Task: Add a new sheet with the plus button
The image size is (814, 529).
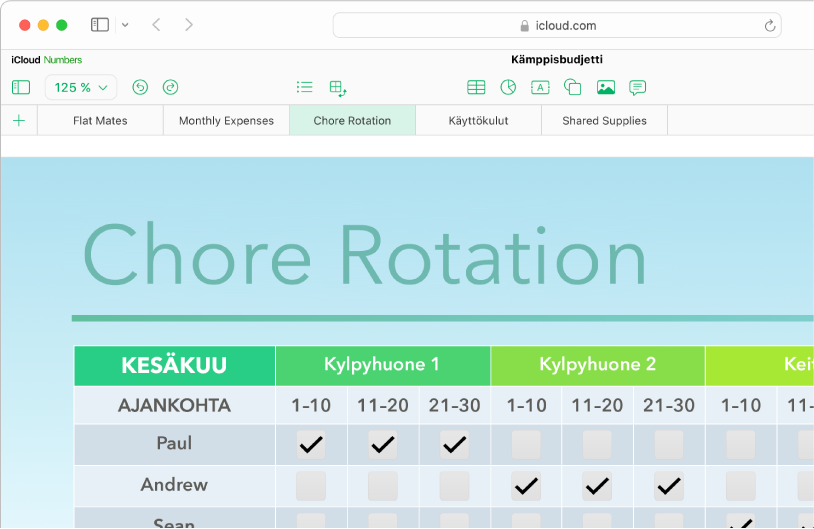Action: (x=19, y=121)
